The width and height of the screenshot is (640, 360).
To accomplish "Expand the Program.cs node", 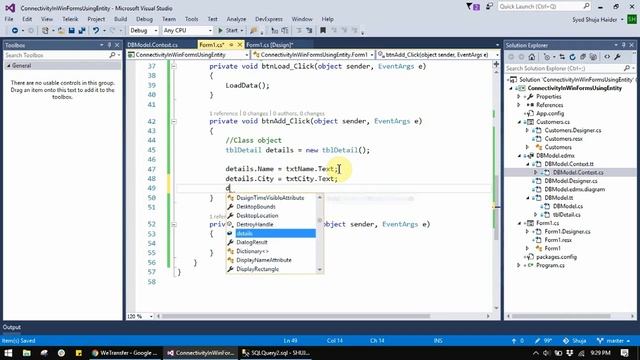I will (x=519, y=265).
